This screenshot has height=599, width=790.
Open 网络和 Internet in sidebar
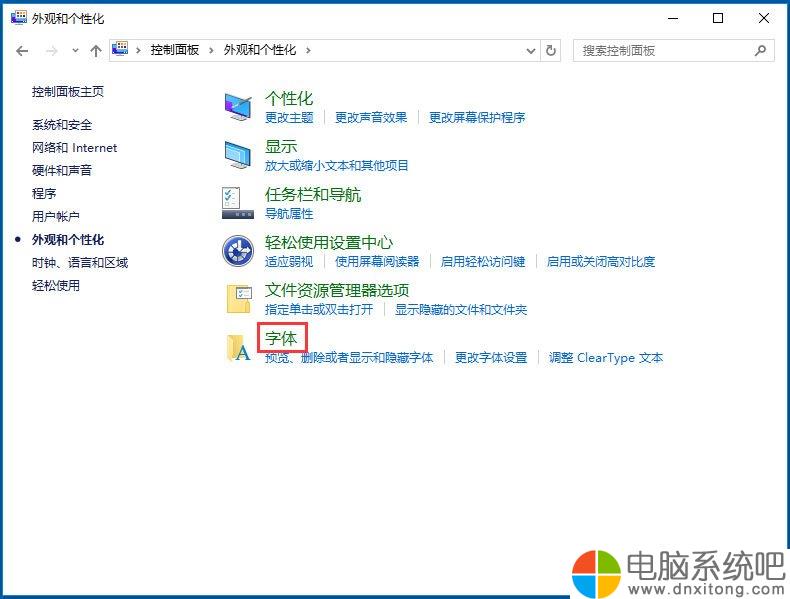pos(75,148)
